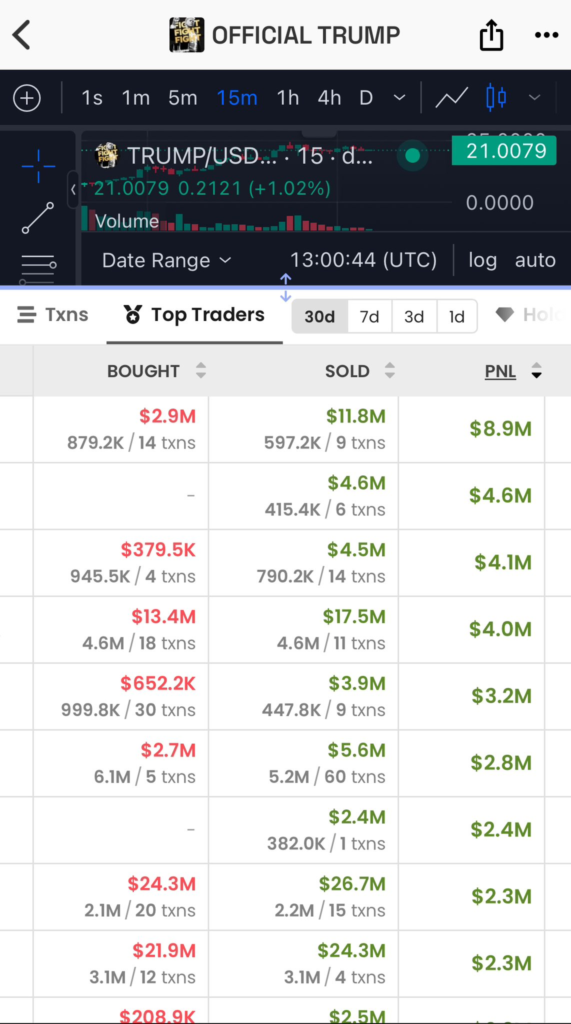
Task: Click the $11.8M sold value
Action: [x=356, y=416]
